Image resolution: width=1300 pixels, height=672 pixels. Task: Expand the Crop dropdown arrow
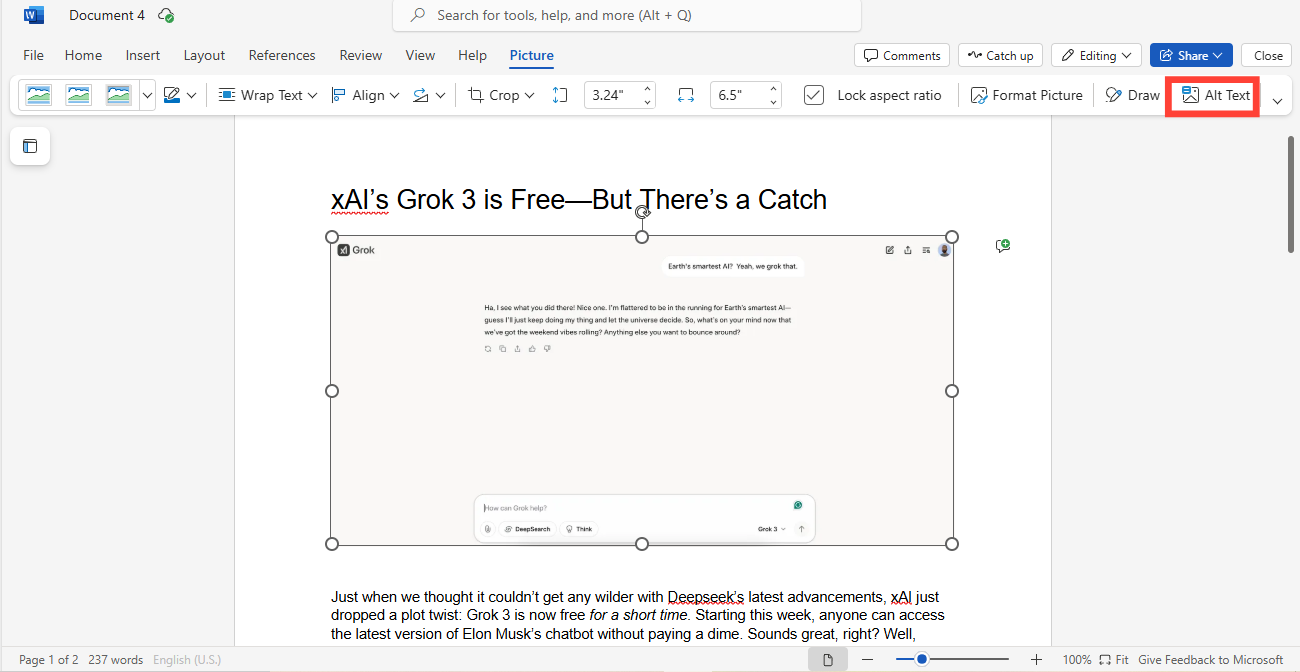pos(530,96)
